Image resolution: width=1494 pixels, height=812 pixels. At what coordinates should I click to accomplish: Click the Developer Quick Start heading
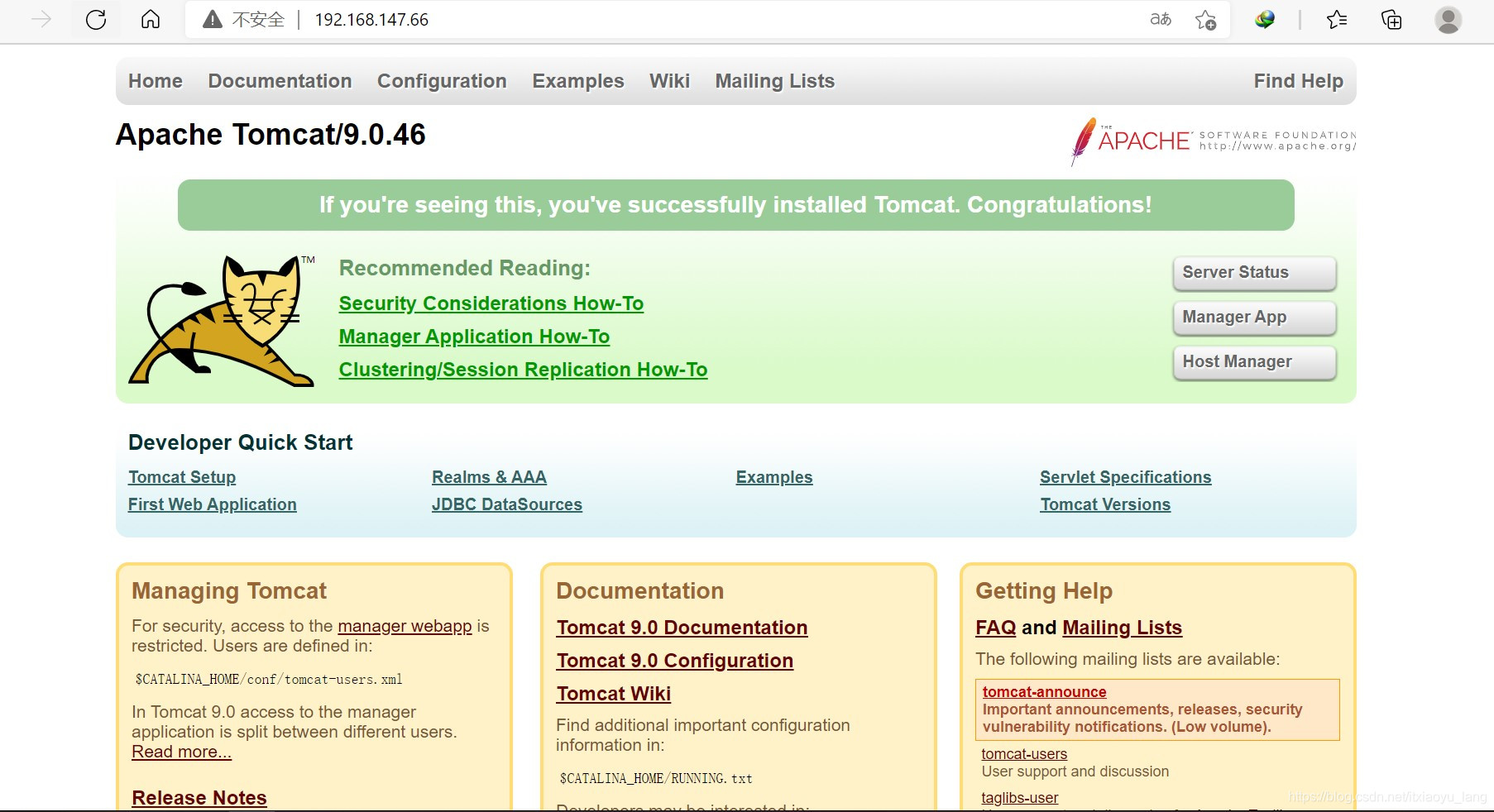point(241,442)
